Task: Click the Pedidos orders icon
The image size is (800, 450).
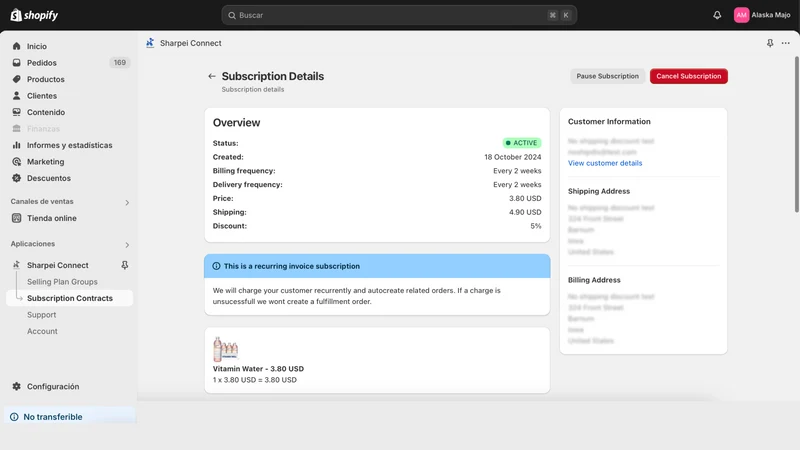Action: [16, 63]
